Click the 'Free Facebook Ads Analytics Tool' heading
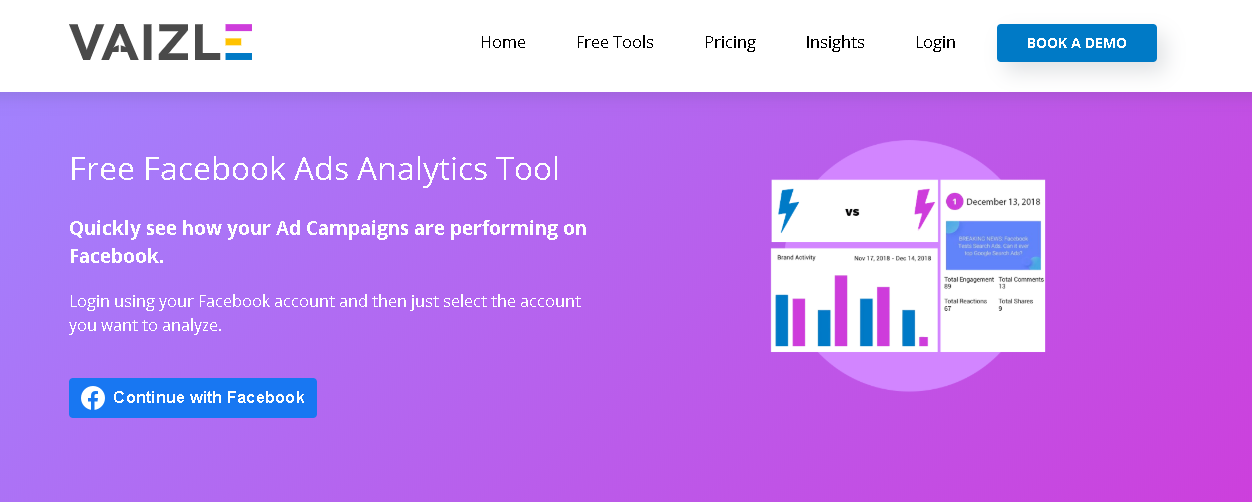This screenshot has height=502, width=1252. pos(314,169)
